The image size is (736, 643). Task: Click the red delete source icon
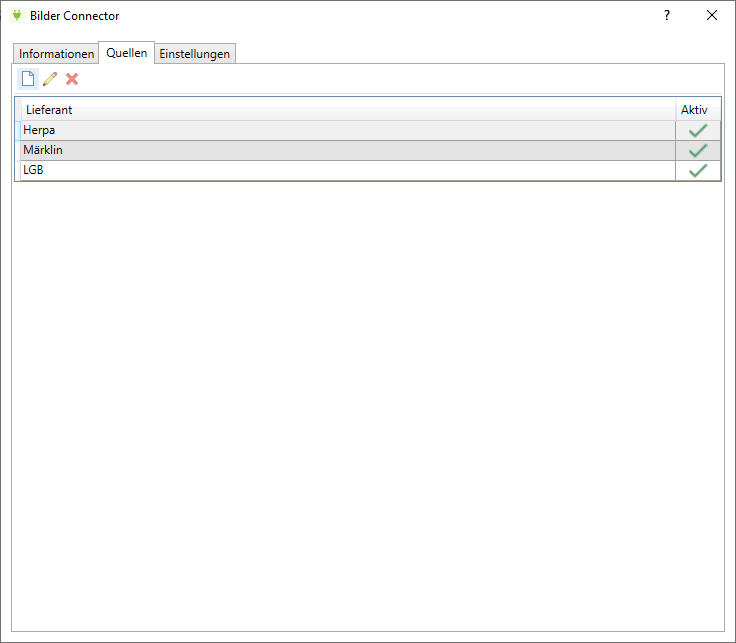coord(72,79)
